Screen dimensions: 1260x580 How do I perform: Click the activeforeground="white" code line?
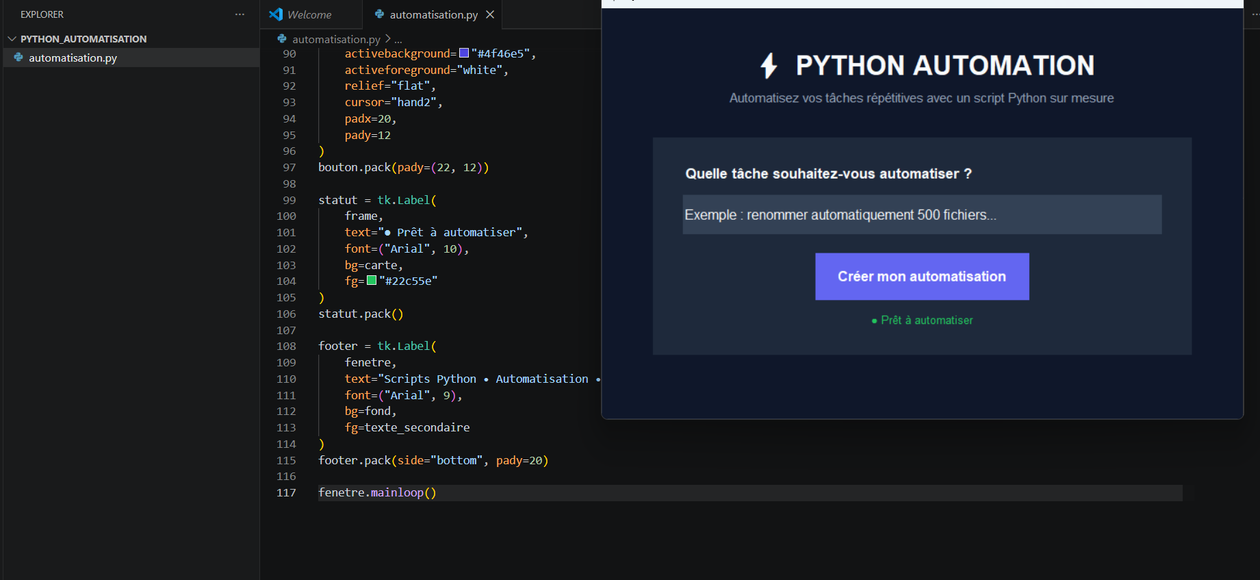[x=427, y=70]
